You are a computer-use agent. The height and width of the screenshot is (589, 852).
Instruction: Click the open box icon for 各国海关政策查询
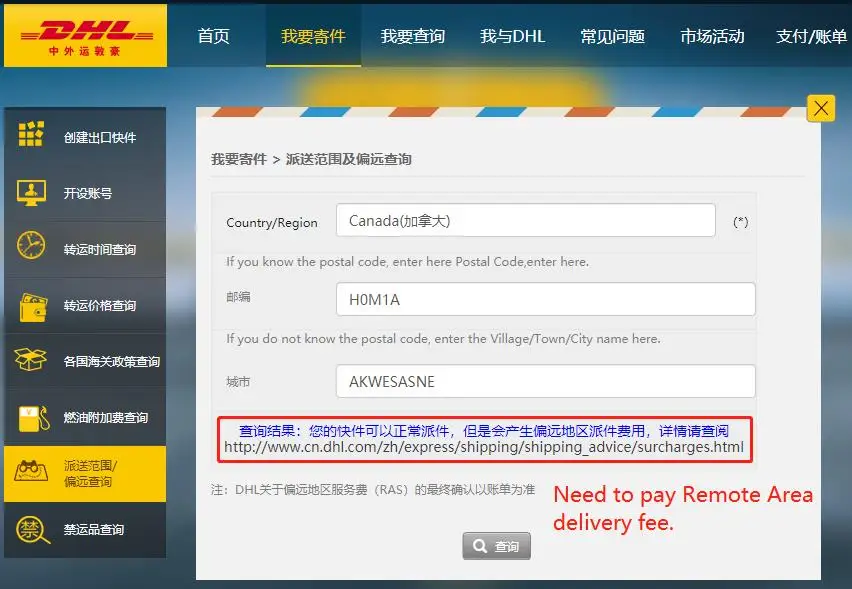tap(30, 359)
